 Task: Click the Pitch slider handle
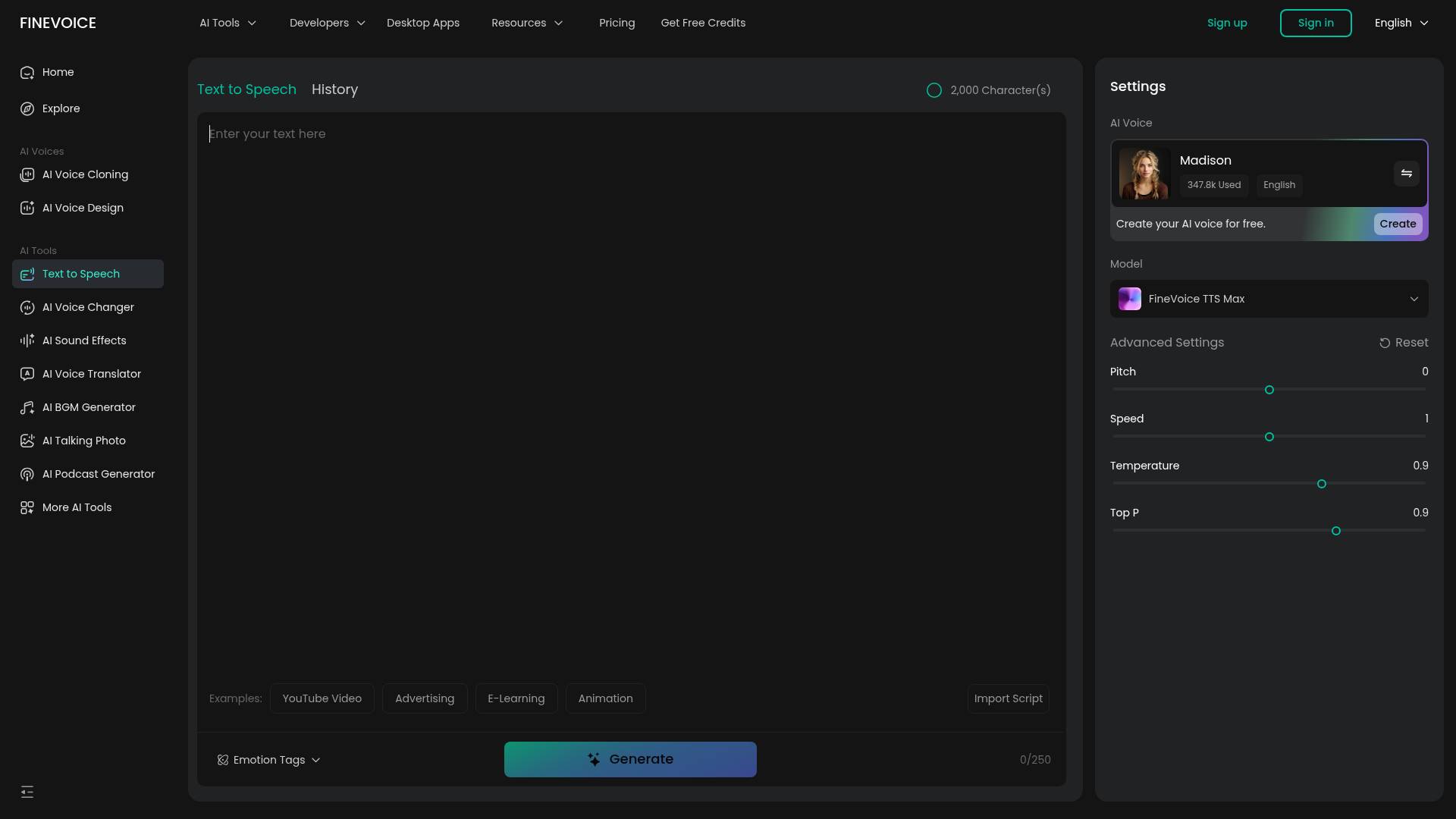(x=1269, y=390)
